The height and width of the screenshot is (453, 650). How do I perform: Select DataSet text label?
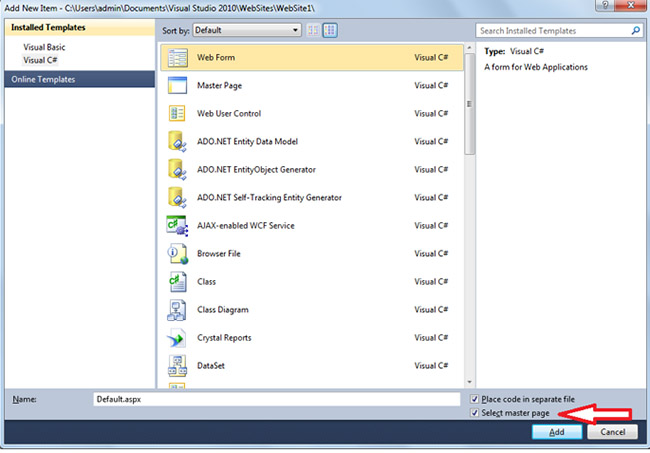[x=211, y=366]
